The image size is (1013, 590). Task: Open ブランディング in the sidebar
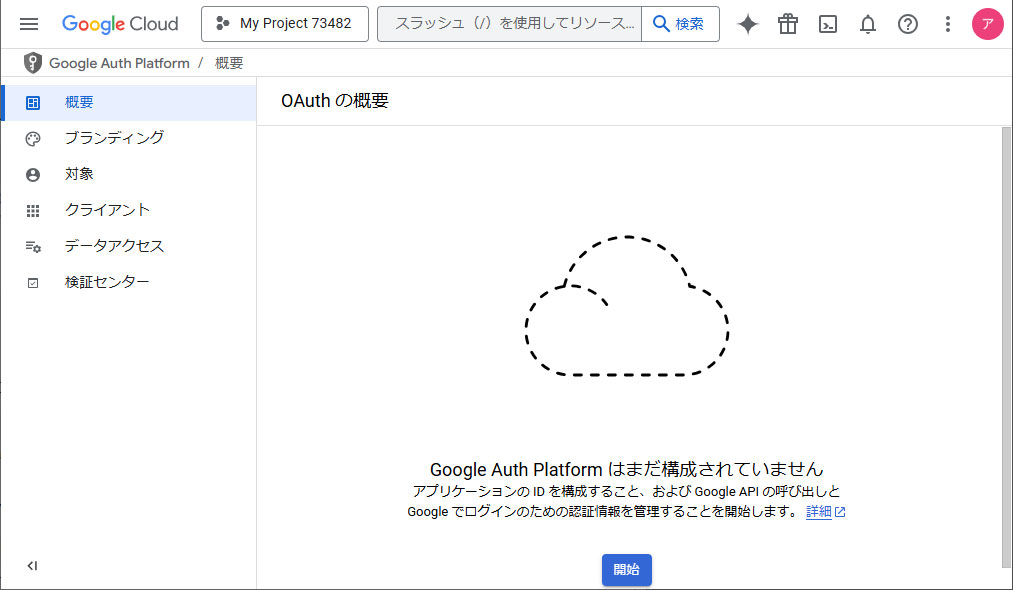click(129, 138)
